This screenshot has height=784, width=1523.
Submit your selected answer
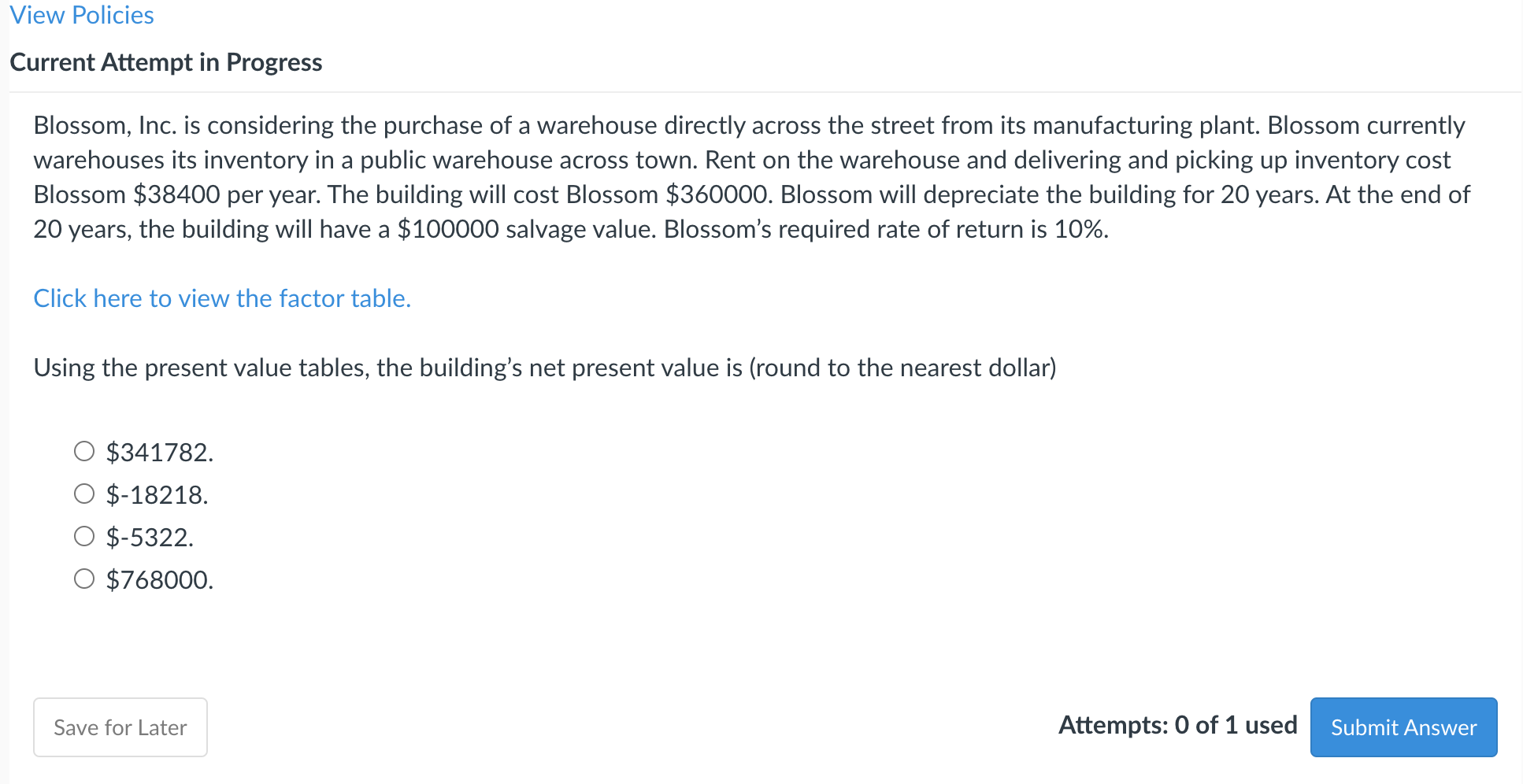click(1403, 727)
